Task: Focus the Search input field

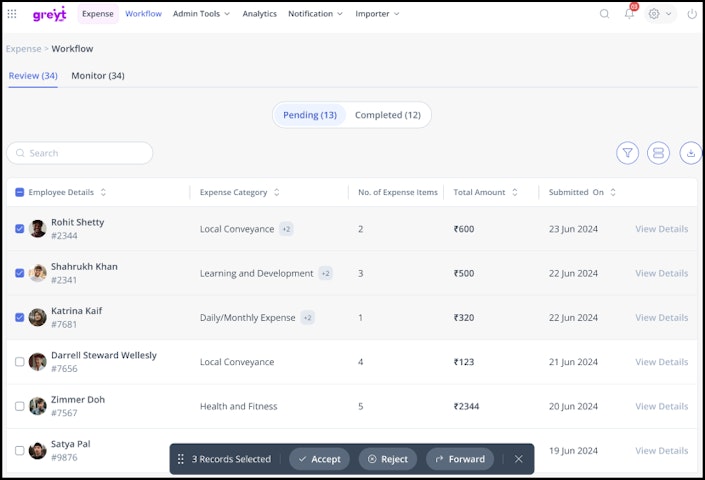Action: point(80,153)
